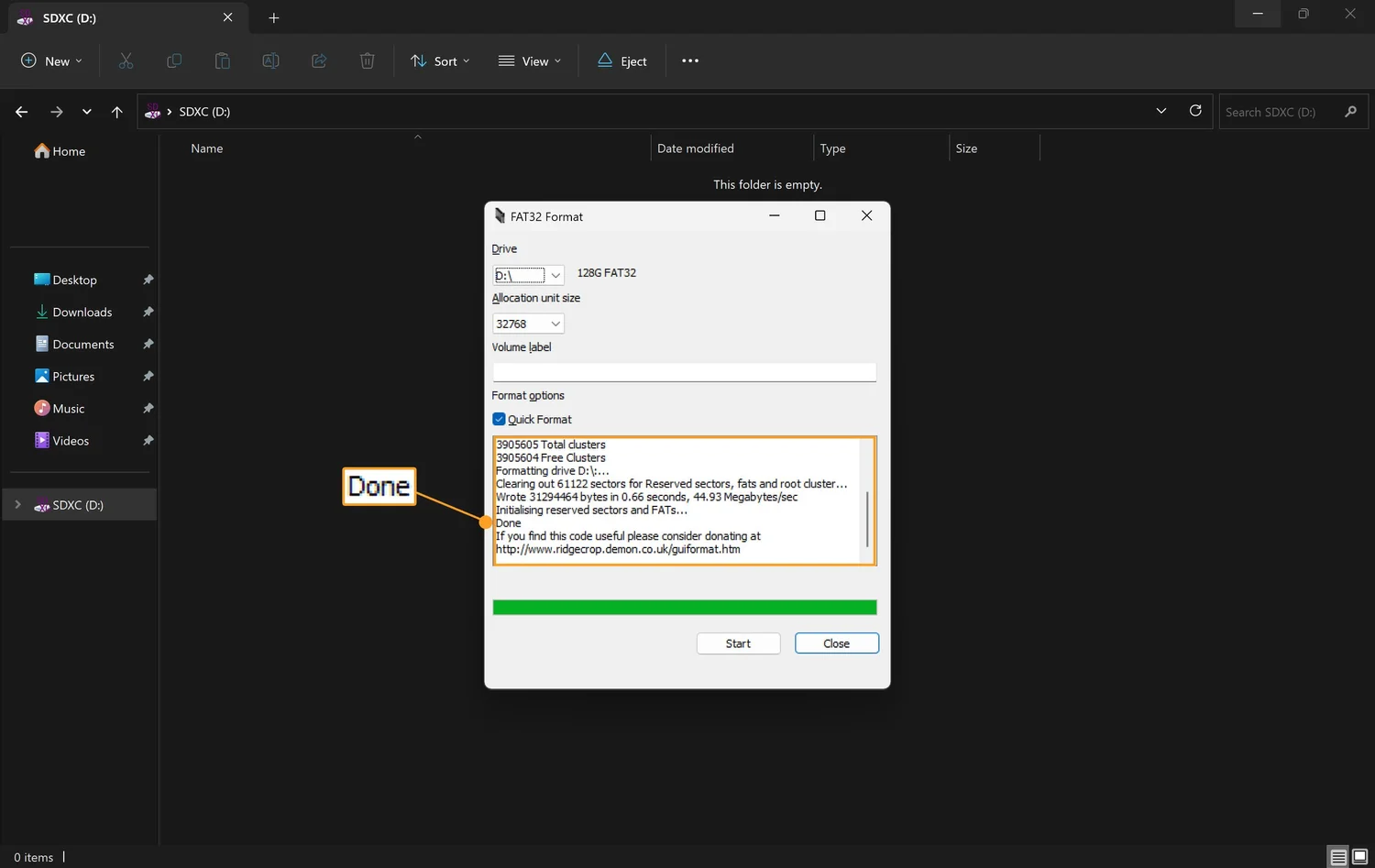
Task: Click the Share icon in the toolbar
Action: pyautogui.click(x=319, y=60)
